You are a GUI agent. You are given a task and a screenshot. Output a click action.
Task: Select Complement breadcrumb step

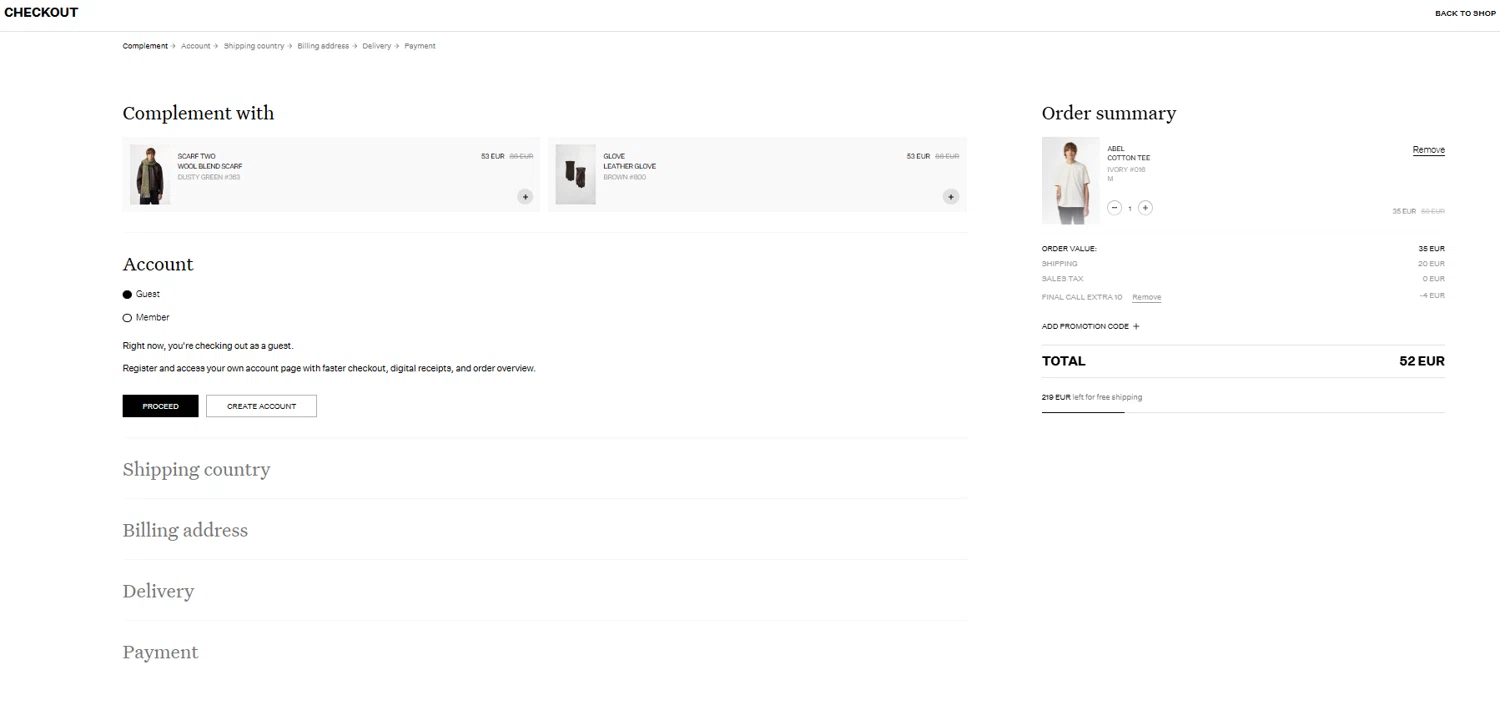(x=145, y=46)
